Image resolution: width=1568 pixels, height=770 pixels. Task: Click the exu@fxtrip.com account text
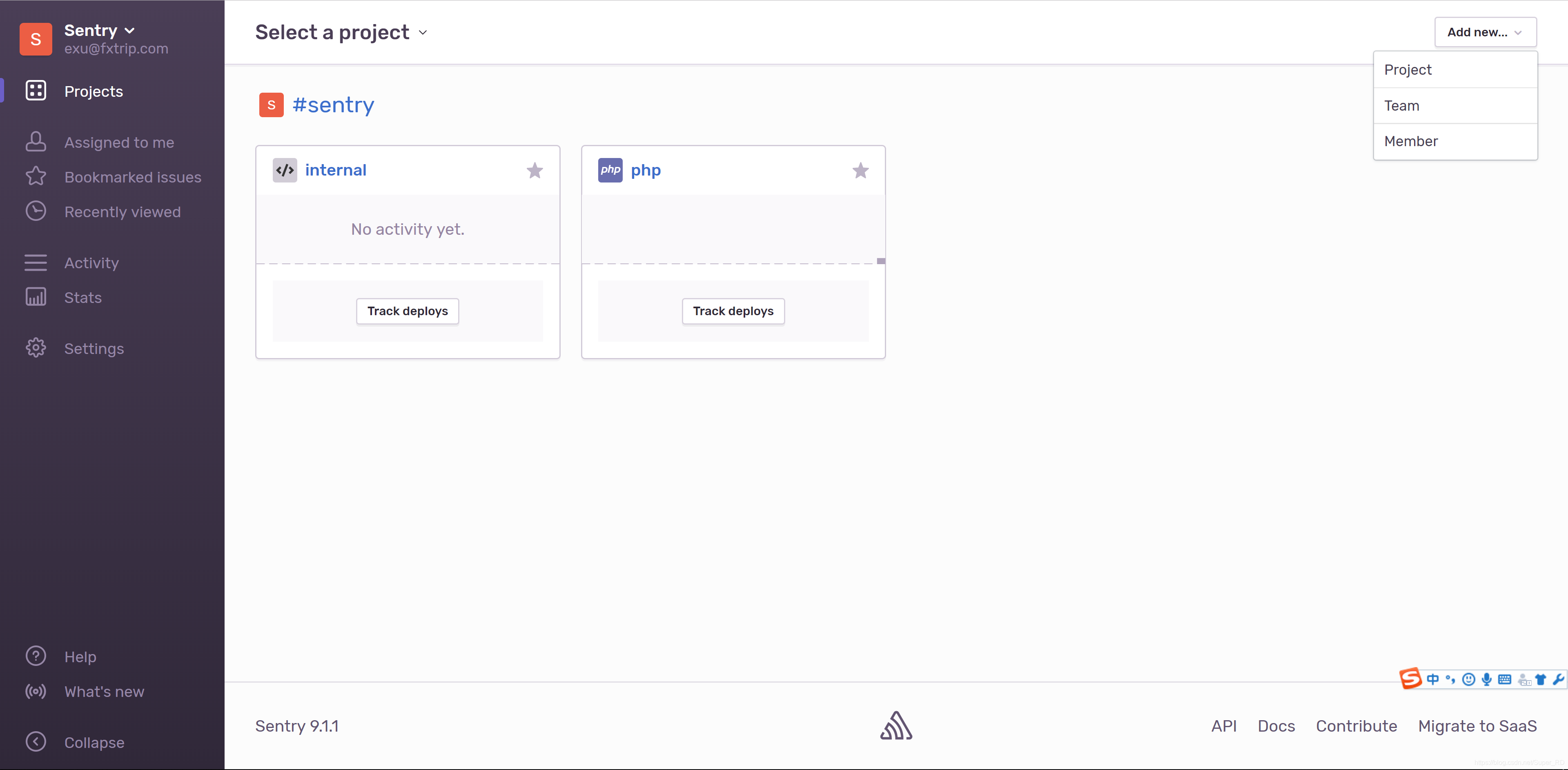(116, 49)
